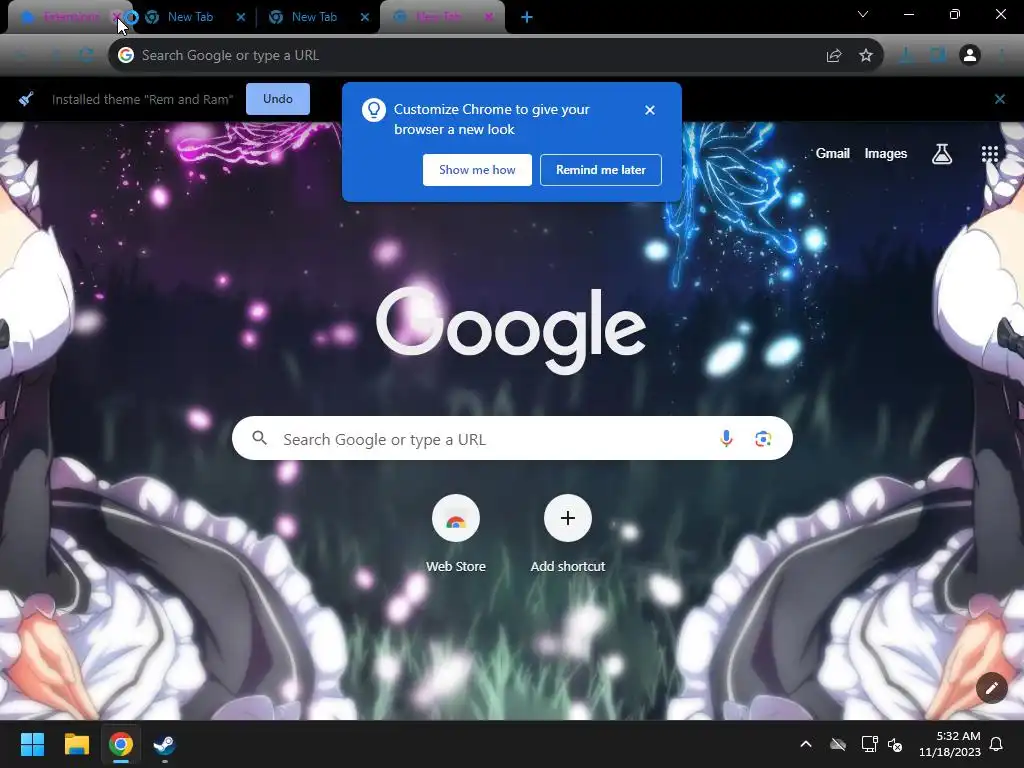Start voice search with microphone icon
Viewport: 1024px width, 768px height.
tap(726, 438)
